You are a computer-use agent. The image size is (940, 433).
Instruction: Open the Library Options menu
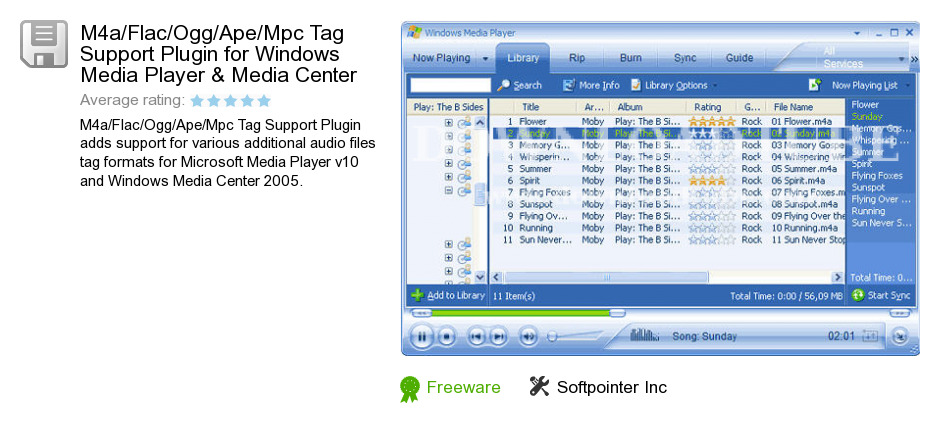click(x=673, y=85)
